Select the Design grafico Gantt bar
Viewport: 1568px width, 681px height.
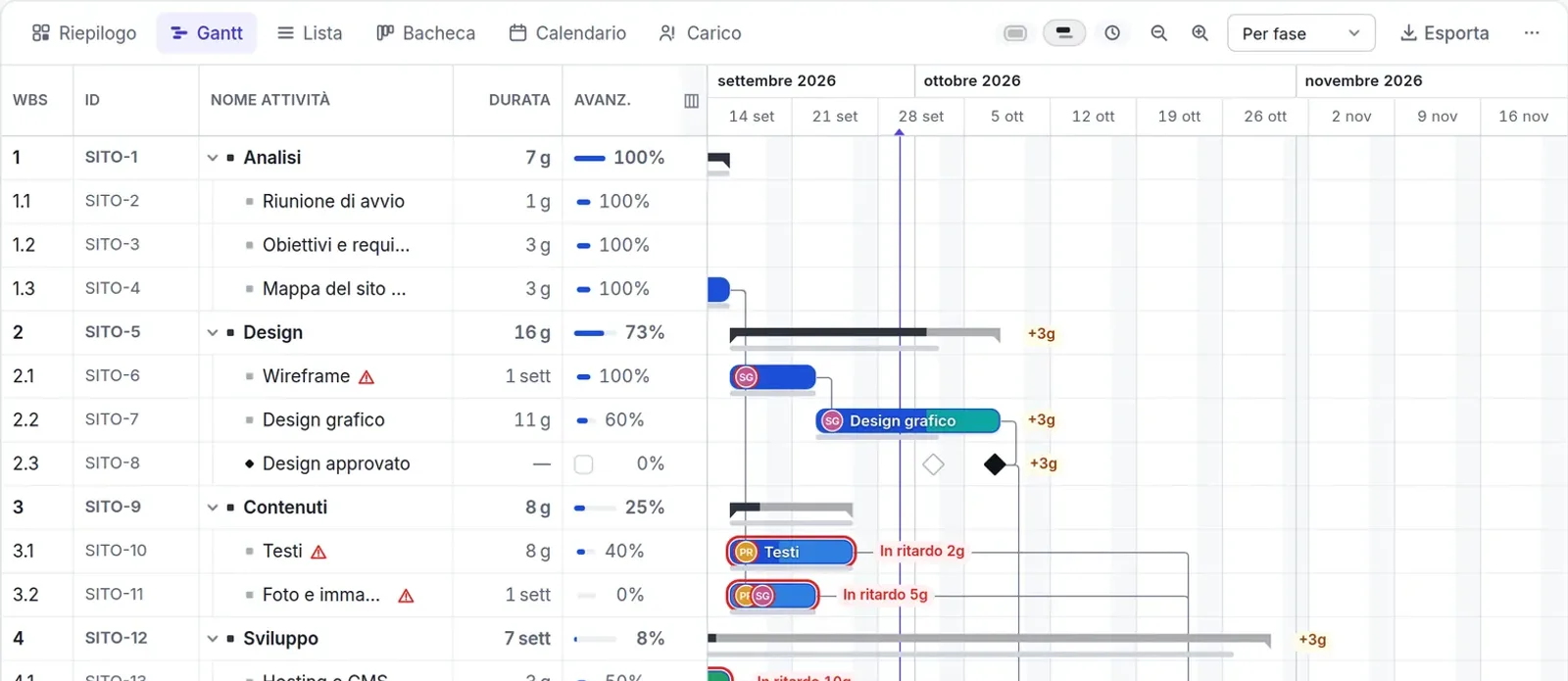(907, 421)
